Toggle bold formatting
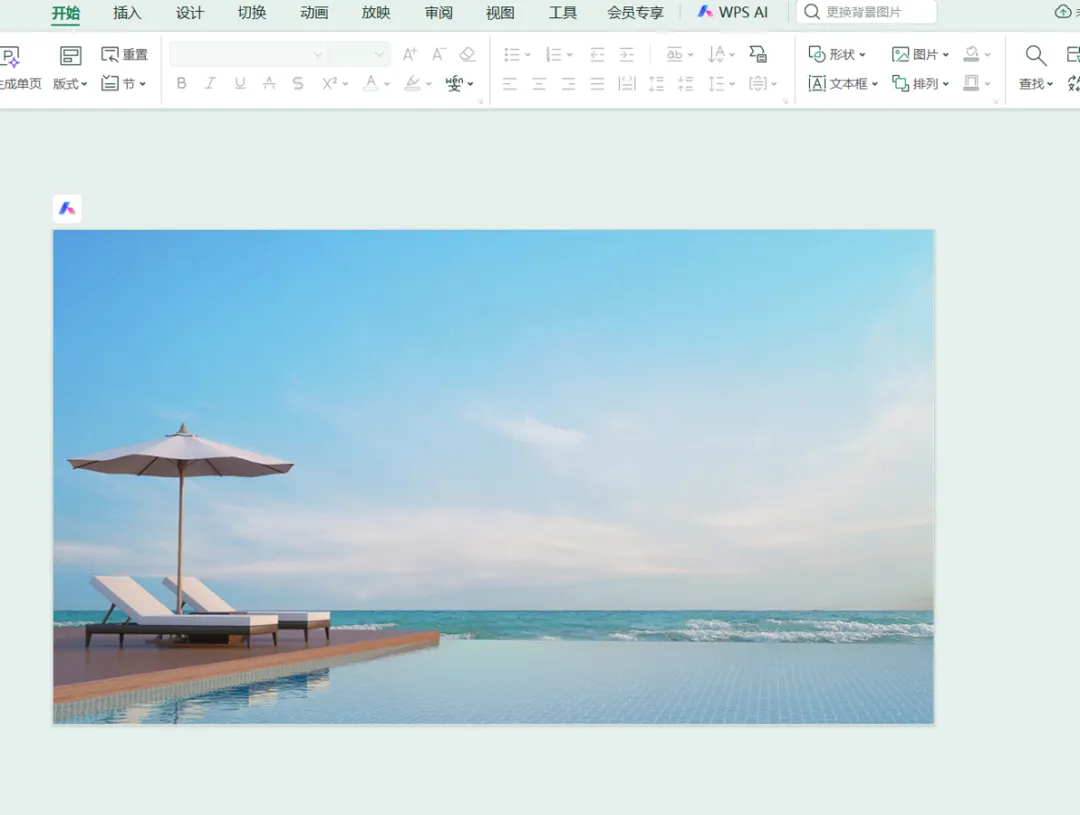 click(x=181, y=83)
